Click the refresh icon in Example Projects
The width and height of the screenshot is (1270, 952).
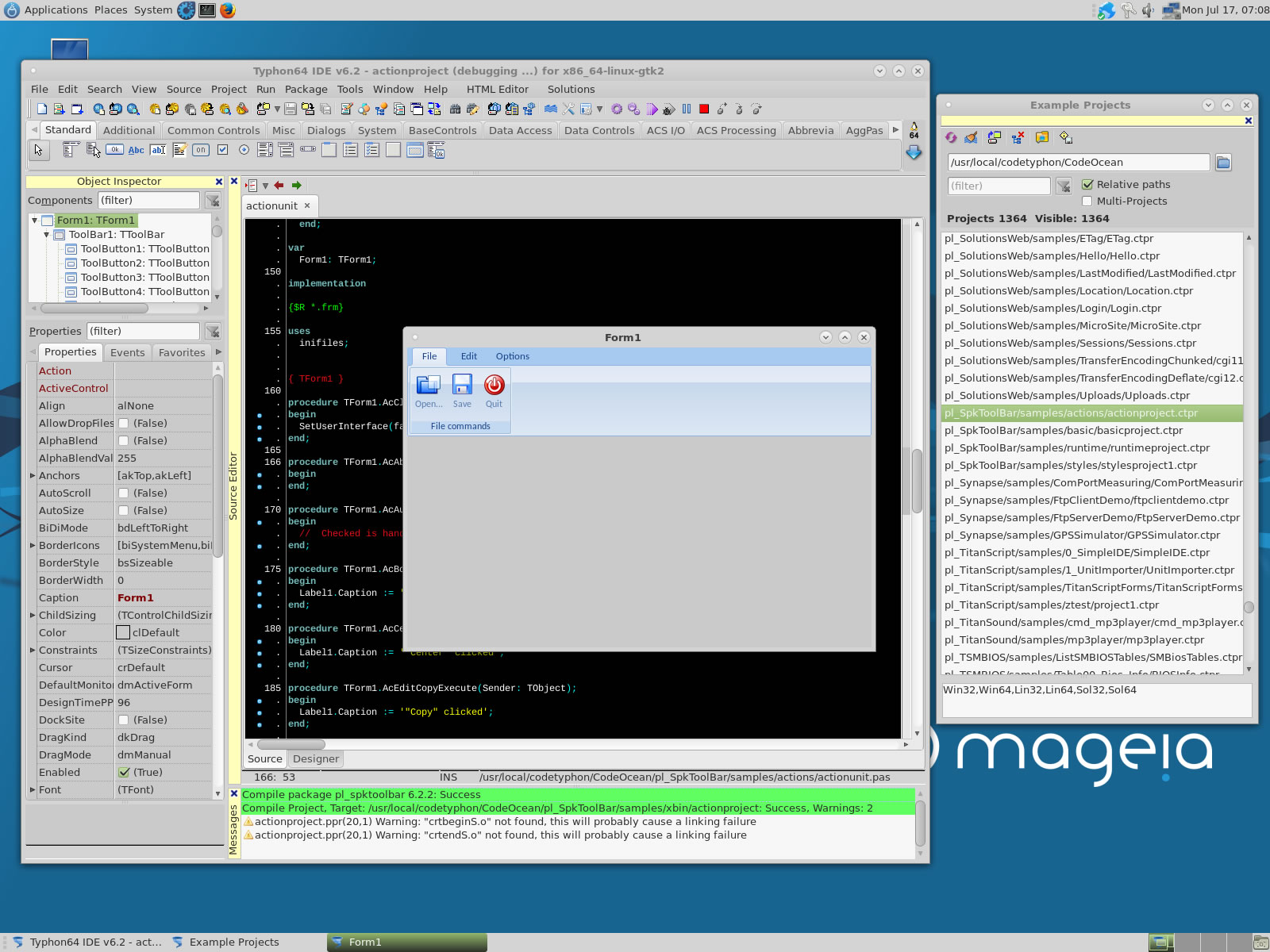(x=951, y=137)
